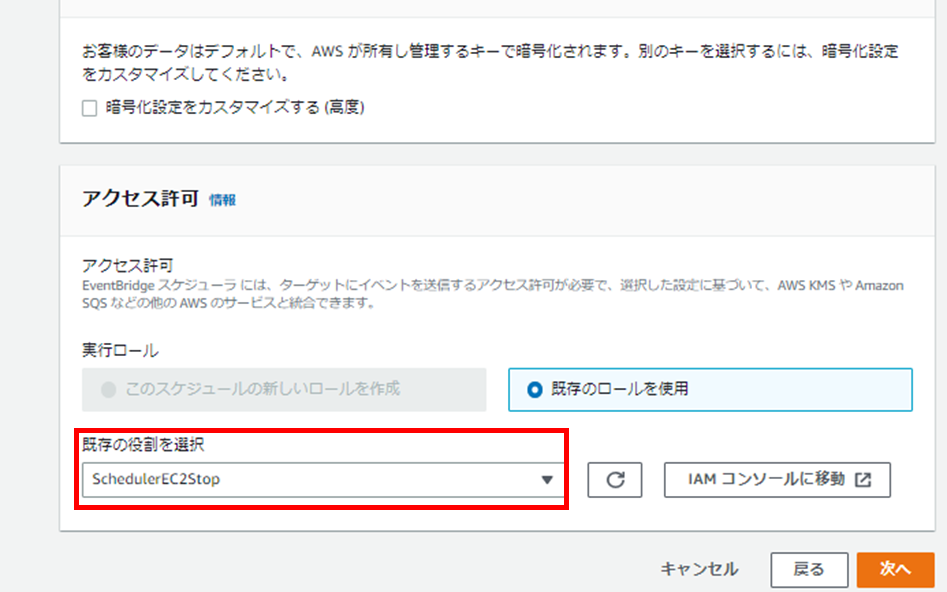Toggle the advanced encryption settings option

coord(90,106)
